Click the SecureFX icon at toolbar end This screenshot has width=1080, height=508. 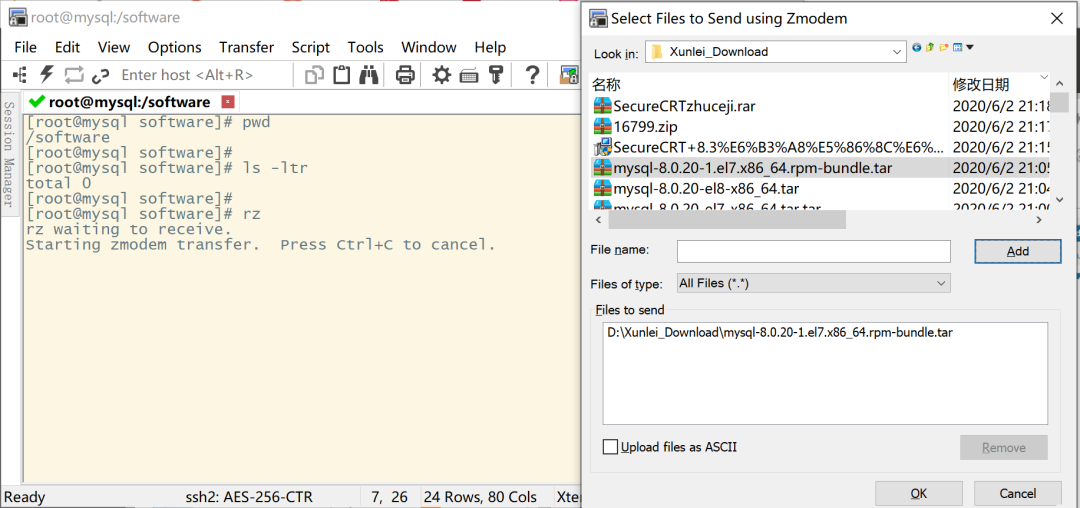click(568, 74)
